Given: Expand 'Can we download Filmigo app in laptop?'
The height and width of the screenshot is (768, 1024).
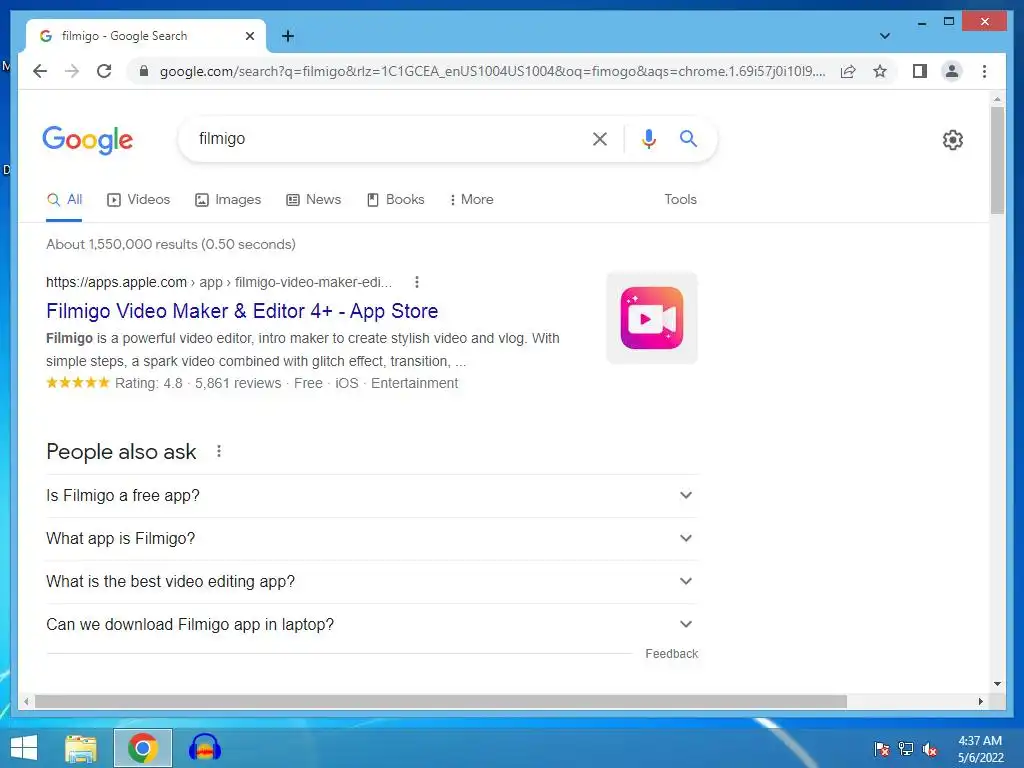Looking at the screenshot, I should pos(372,624).
